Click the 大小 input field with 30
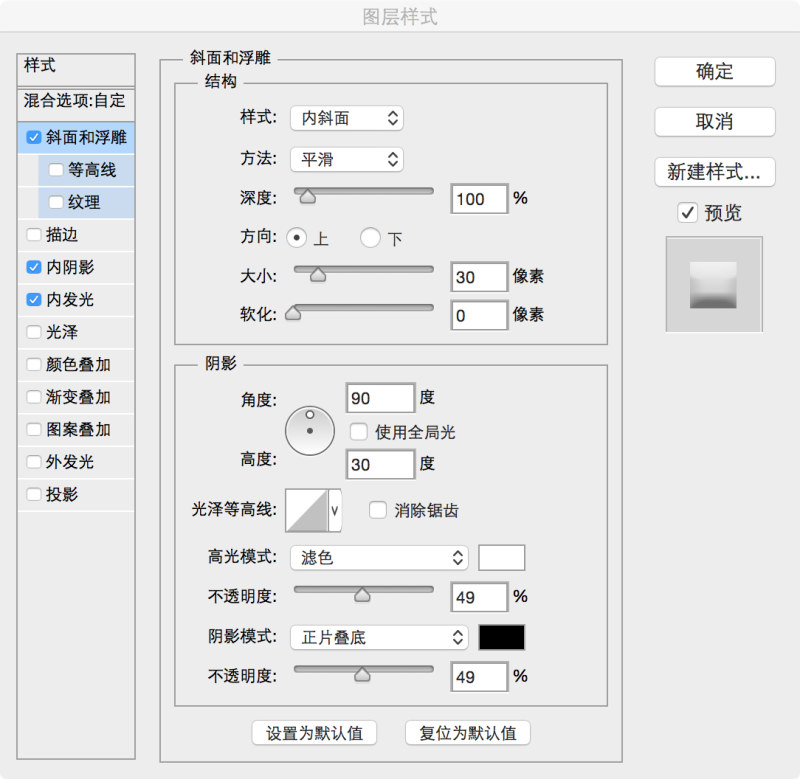The width and height of the screenshot is (800, 779). (480, 277)
